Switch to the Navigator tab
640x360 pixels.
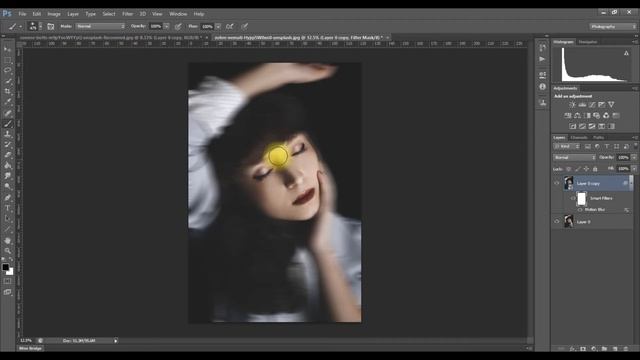(588, 42)
